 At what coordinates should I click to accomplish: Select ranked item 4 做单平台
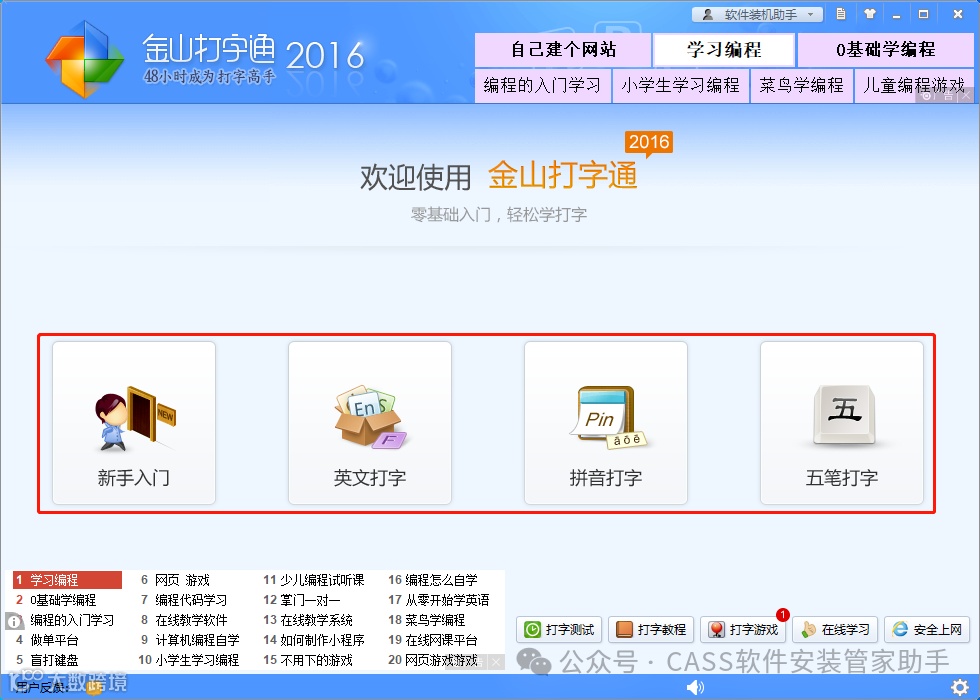48,640
